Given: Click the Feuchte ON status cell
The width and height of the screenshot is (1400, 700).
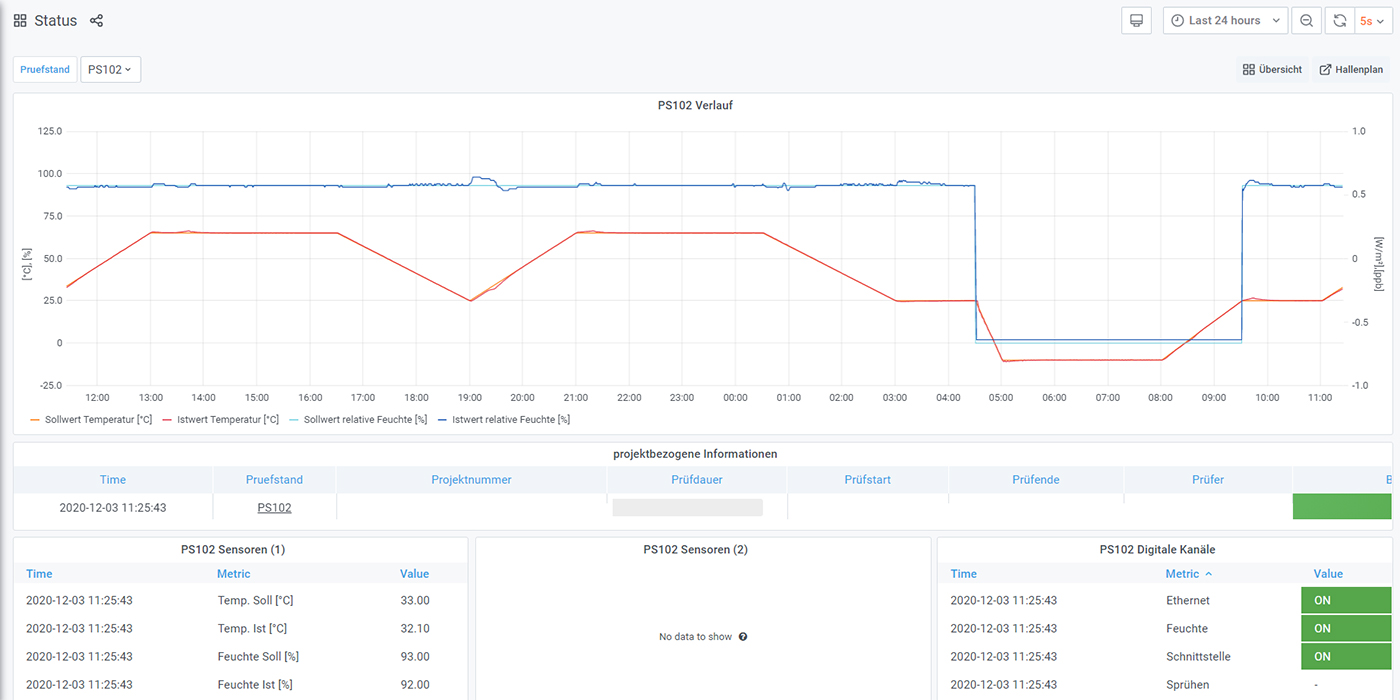Looking at the screenshot, I should (1346, 629).
